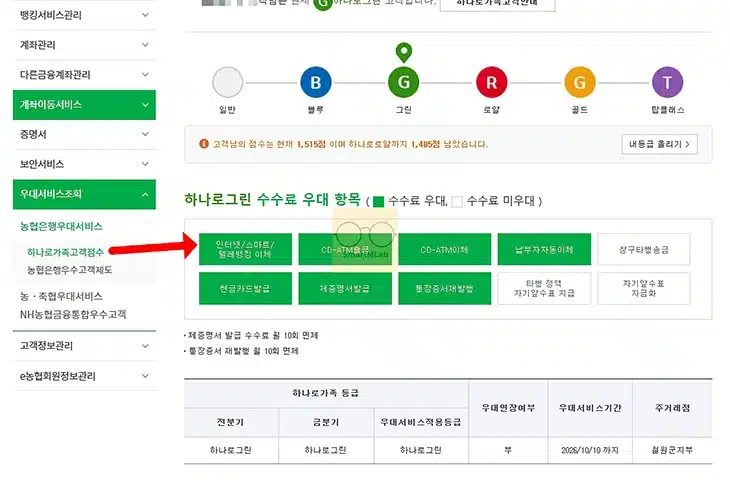Click the 제증명서 발급 수수료 면제 note
730x481 pixels.
(251, 335)
